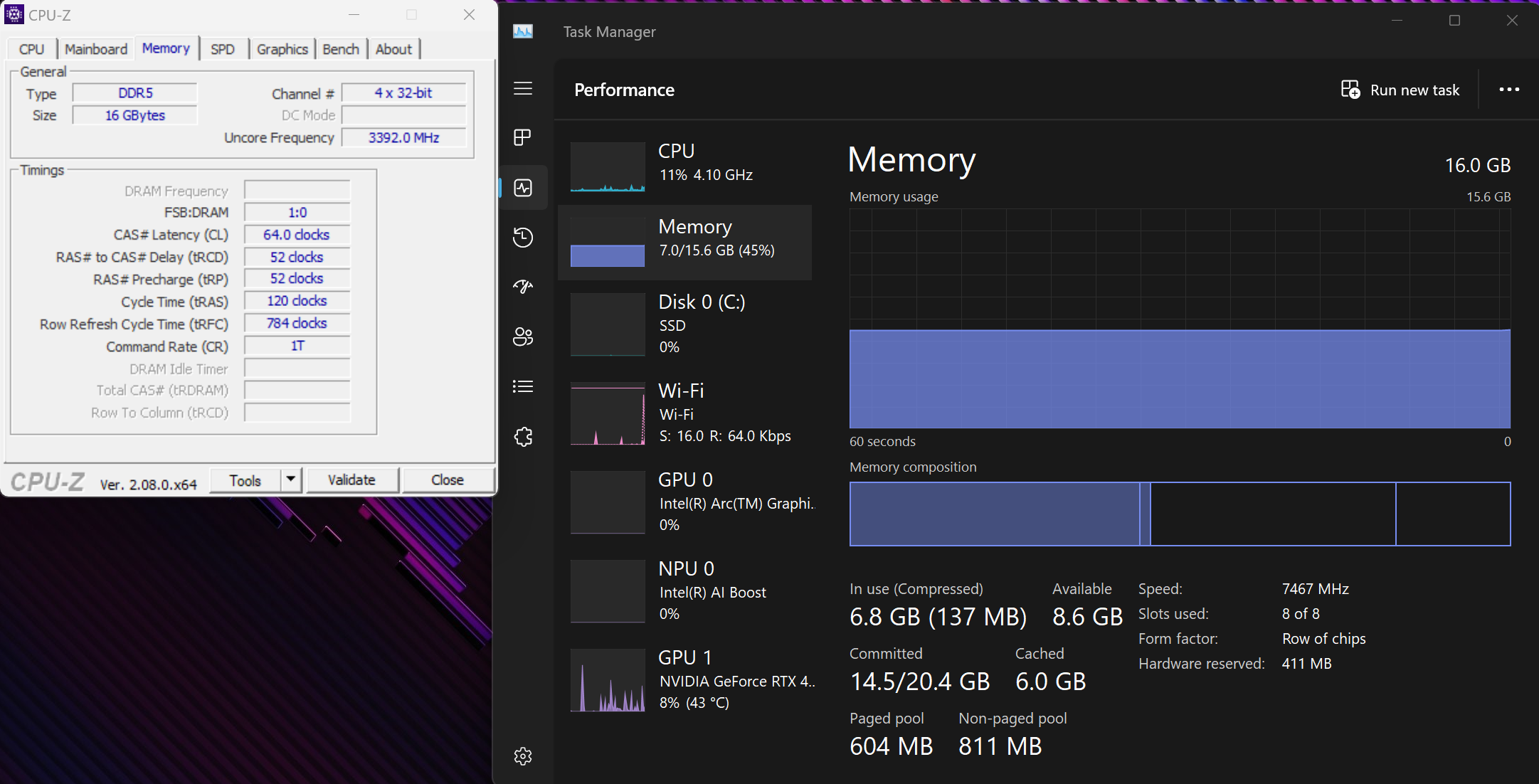Open Task Manager hamburger navigation menu
The width and height of the screenshot is (1539, 784).
coord(523,88)
